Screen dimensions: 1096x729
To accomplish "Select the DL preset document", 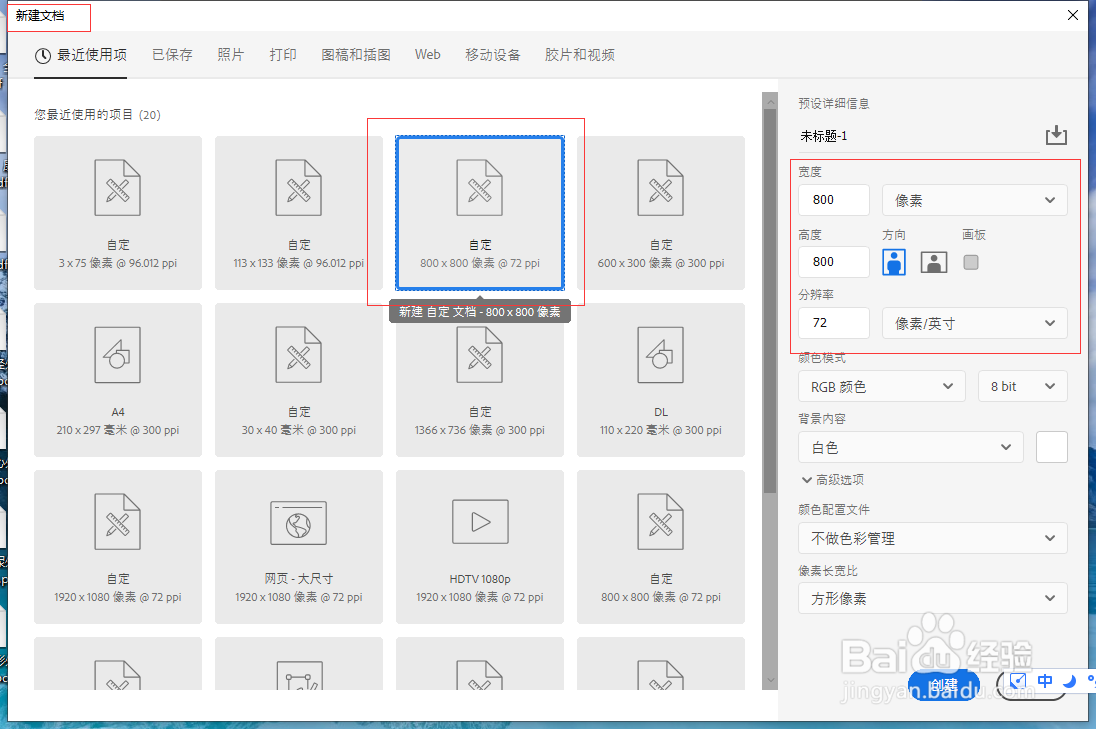I will pyautogui.click(x=660, y=379).
